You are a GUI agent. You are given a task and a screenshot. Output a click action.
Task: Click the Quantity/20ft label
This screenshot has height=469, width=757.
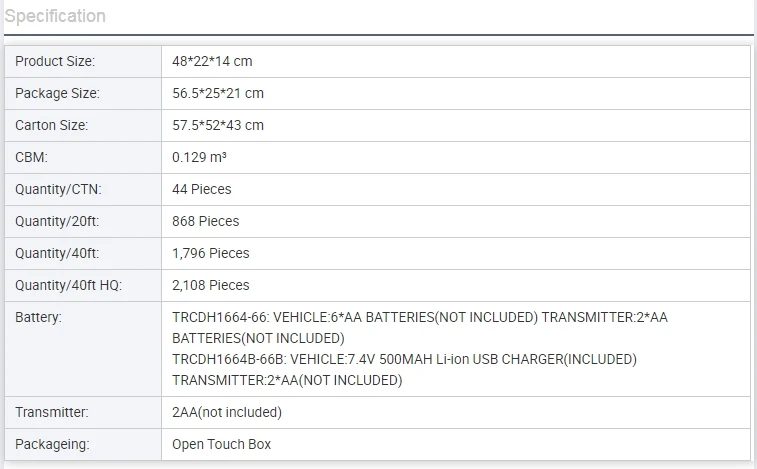[59, 221]
